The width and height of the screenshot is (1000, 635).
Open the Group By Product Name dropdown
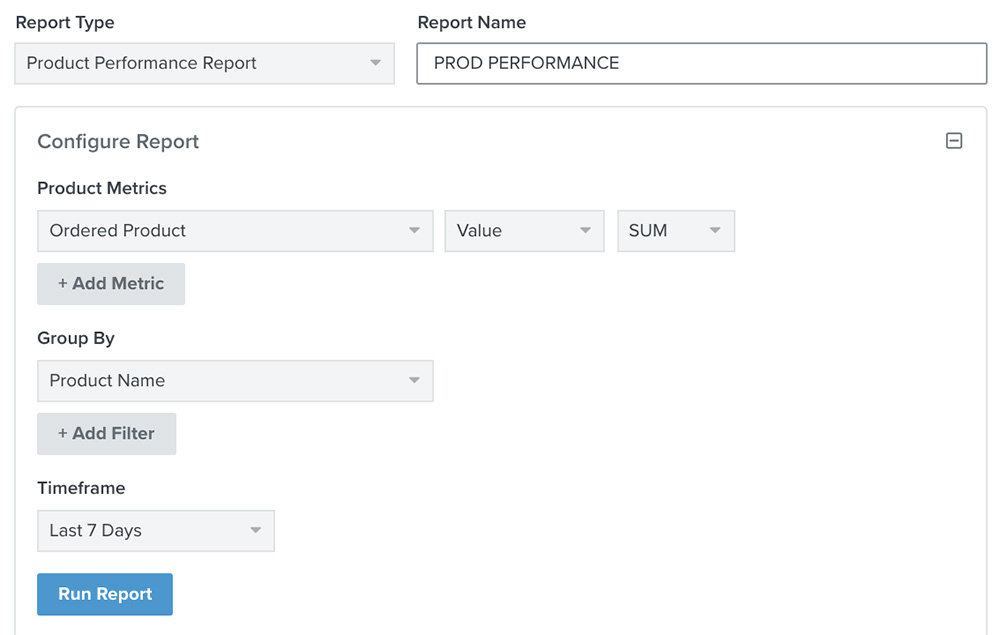[235, 381]
